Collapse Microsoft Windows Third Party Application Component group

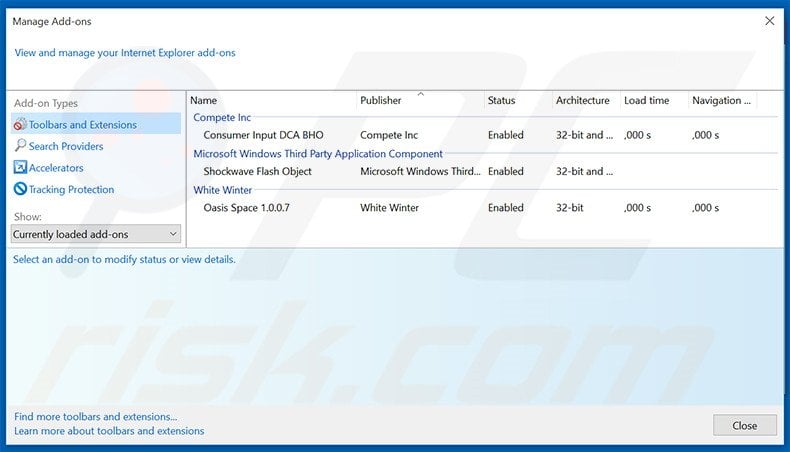click(x=317, y=154)
